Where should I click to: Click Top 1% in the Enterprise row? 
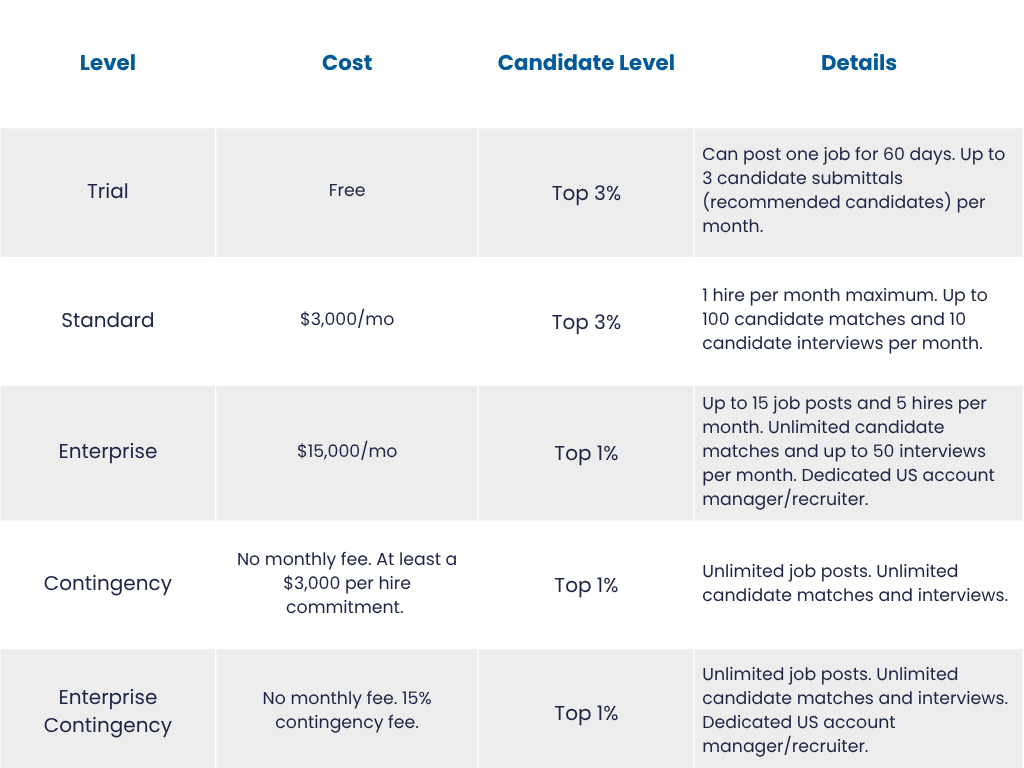pyautogui.click(x=586, y=453)
